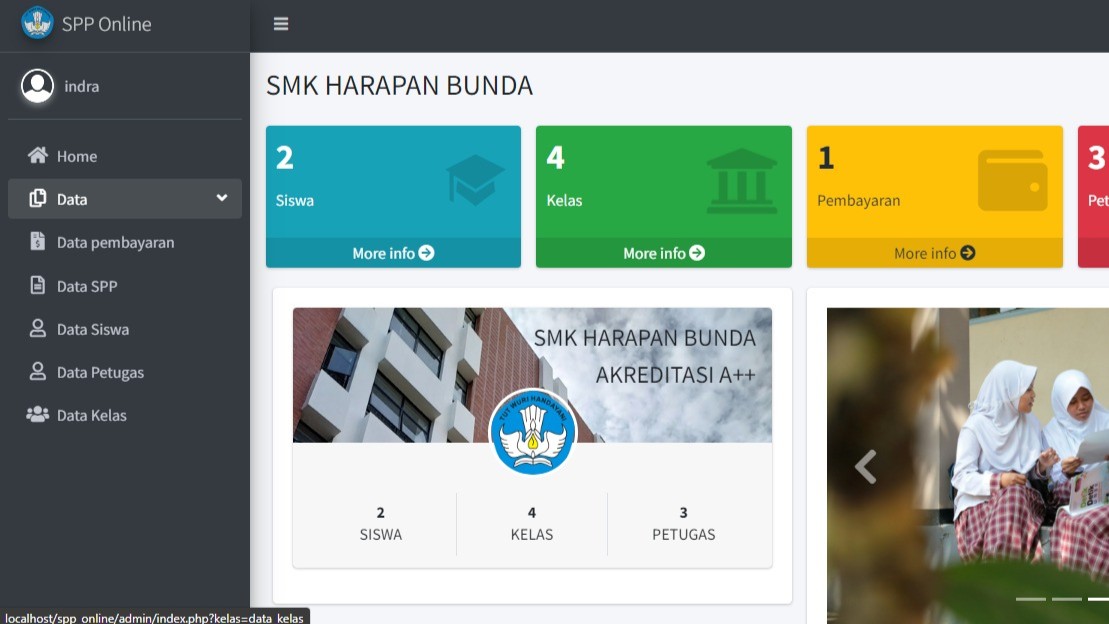
Task: Click the Data Siswa person icon
Action: pos(37,328)
